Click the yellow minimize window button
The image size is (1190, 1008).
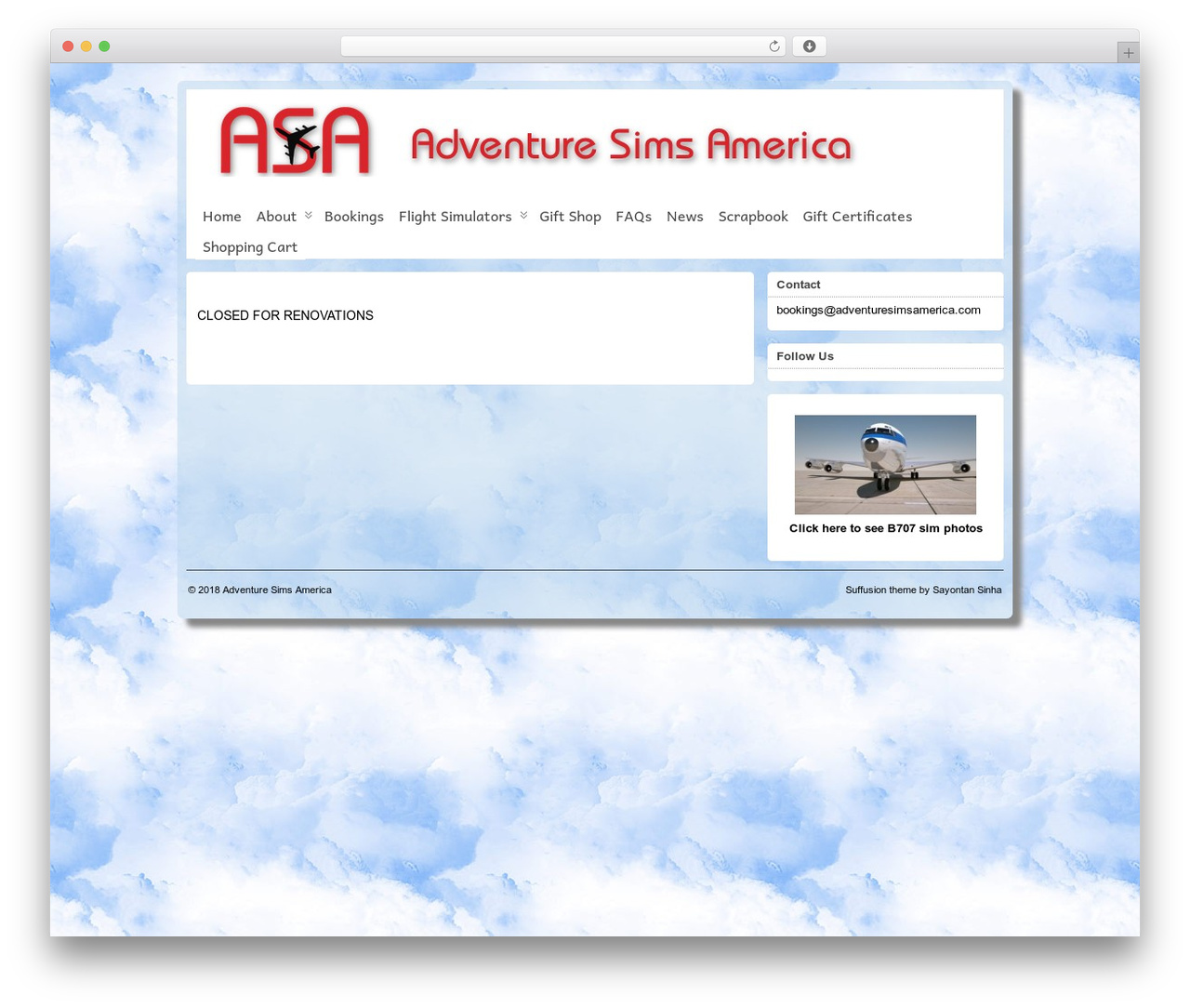[86, 46]
